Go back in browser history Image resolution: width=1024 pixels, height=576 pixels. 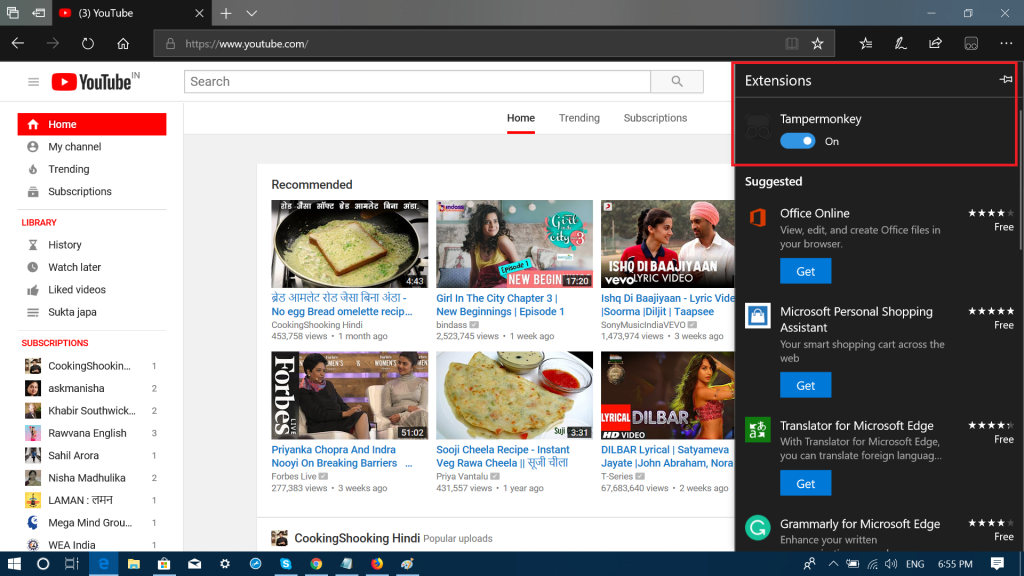pyautogui.click(x=18, y=44)
